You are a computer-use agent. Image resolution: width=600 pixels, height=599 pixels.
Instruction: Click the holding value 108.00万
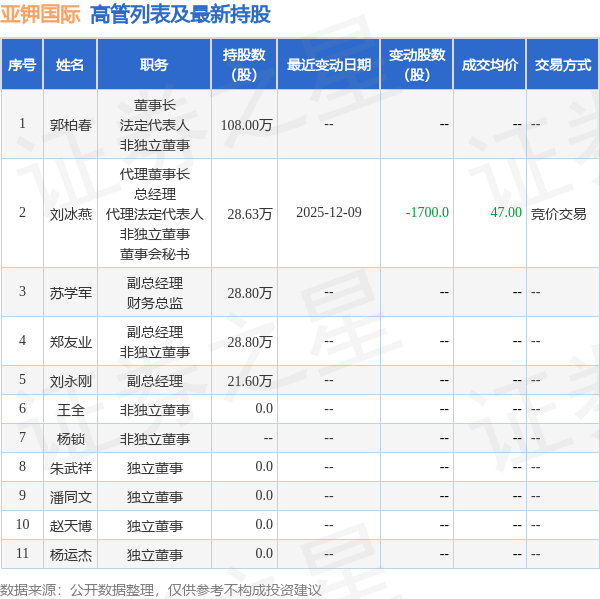pyautogui.click(x=246, y=125)
